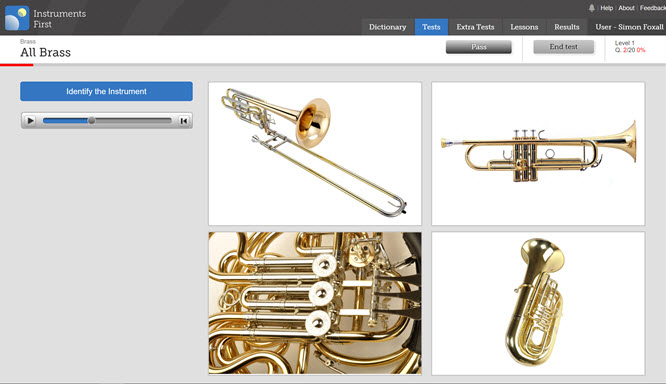Image resolution: width=666 pixels, height=384 pixels.
Task: Click the Instruments First logo icon
Action: coord(17,18)
